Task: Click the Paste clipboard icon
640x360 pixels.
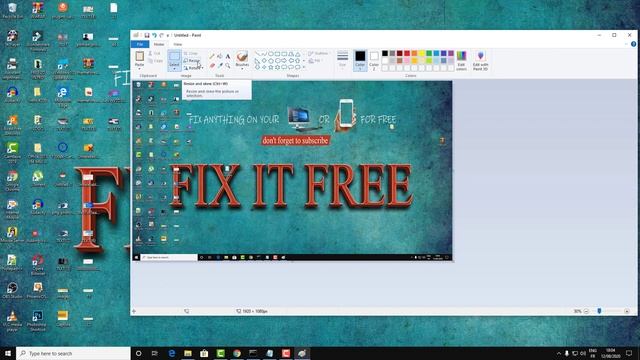Action: click(x=140, y=56)
